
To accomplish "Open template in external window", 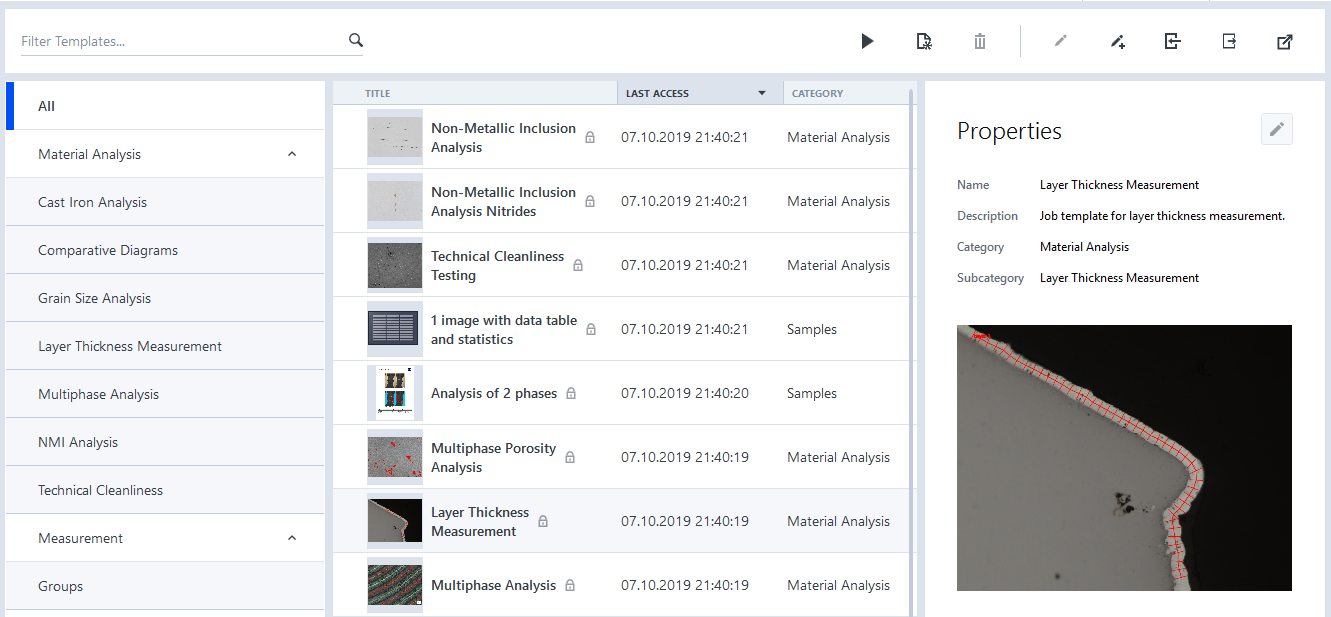I will point(1284,41).
